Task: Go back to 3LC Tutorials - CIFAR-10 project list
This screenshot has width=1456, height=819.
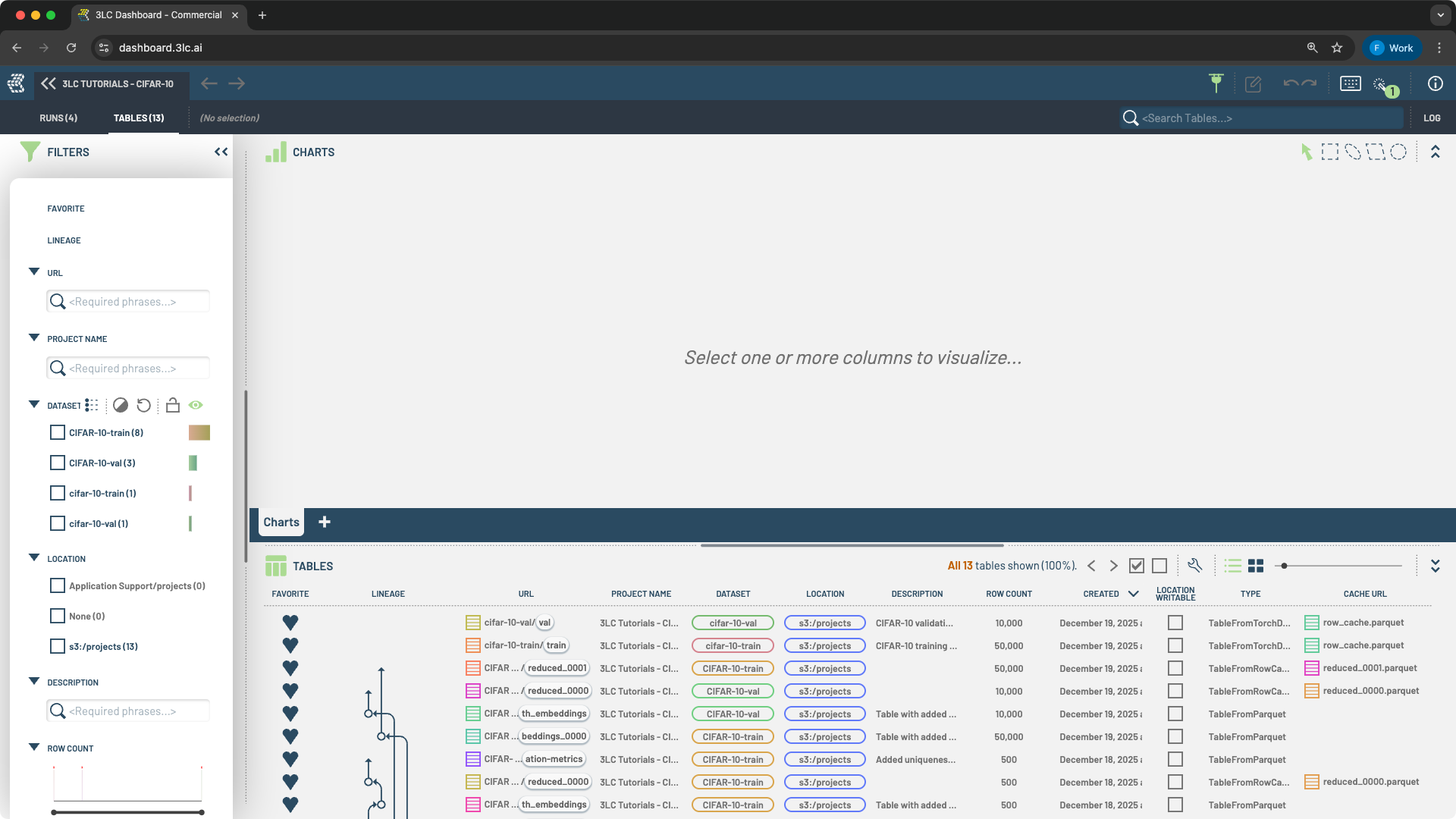Action: click(49, 83)
